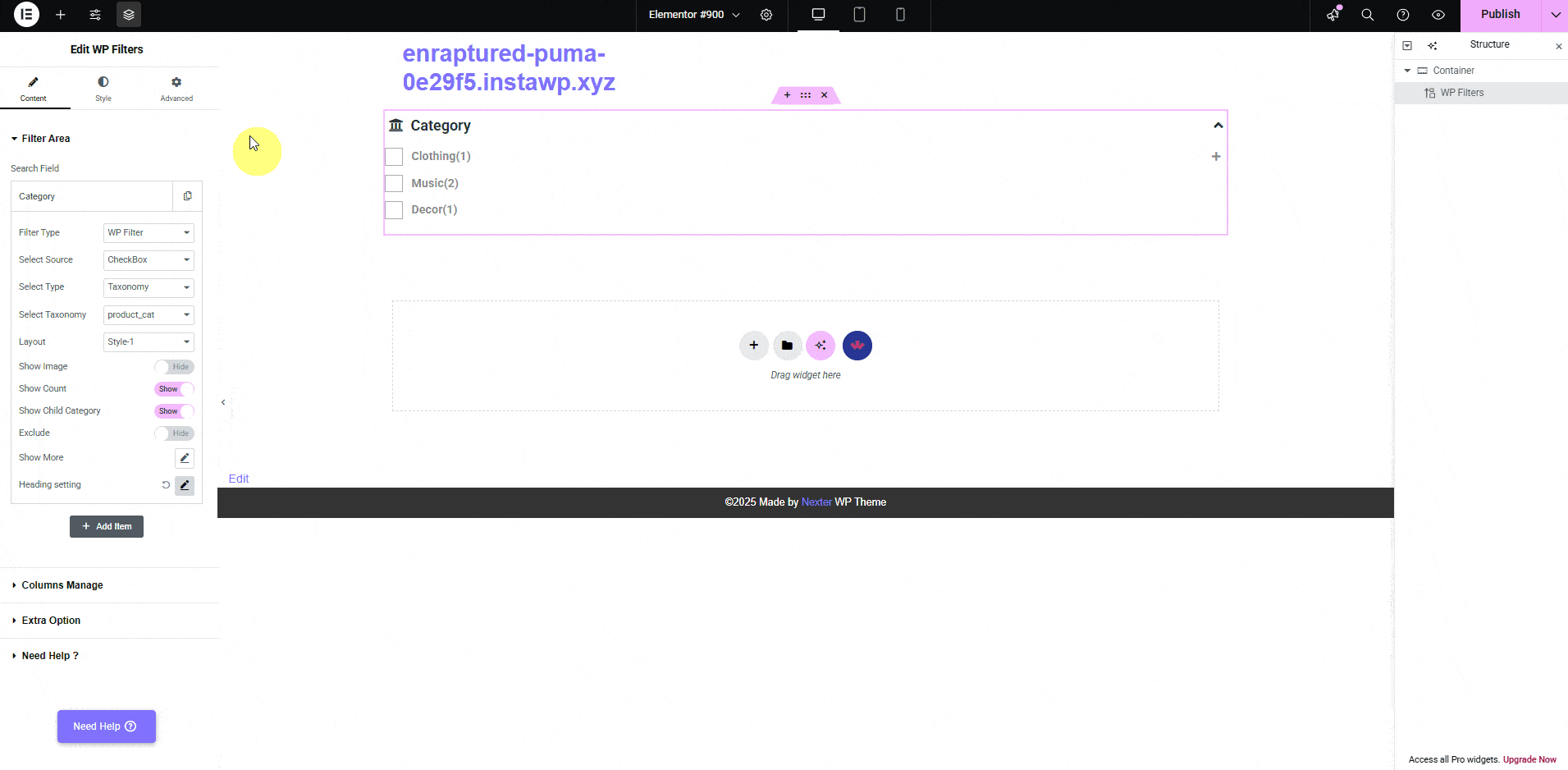Switch to the Style tab
This screenshot has height=770, width=1568.
pos(103,89)
